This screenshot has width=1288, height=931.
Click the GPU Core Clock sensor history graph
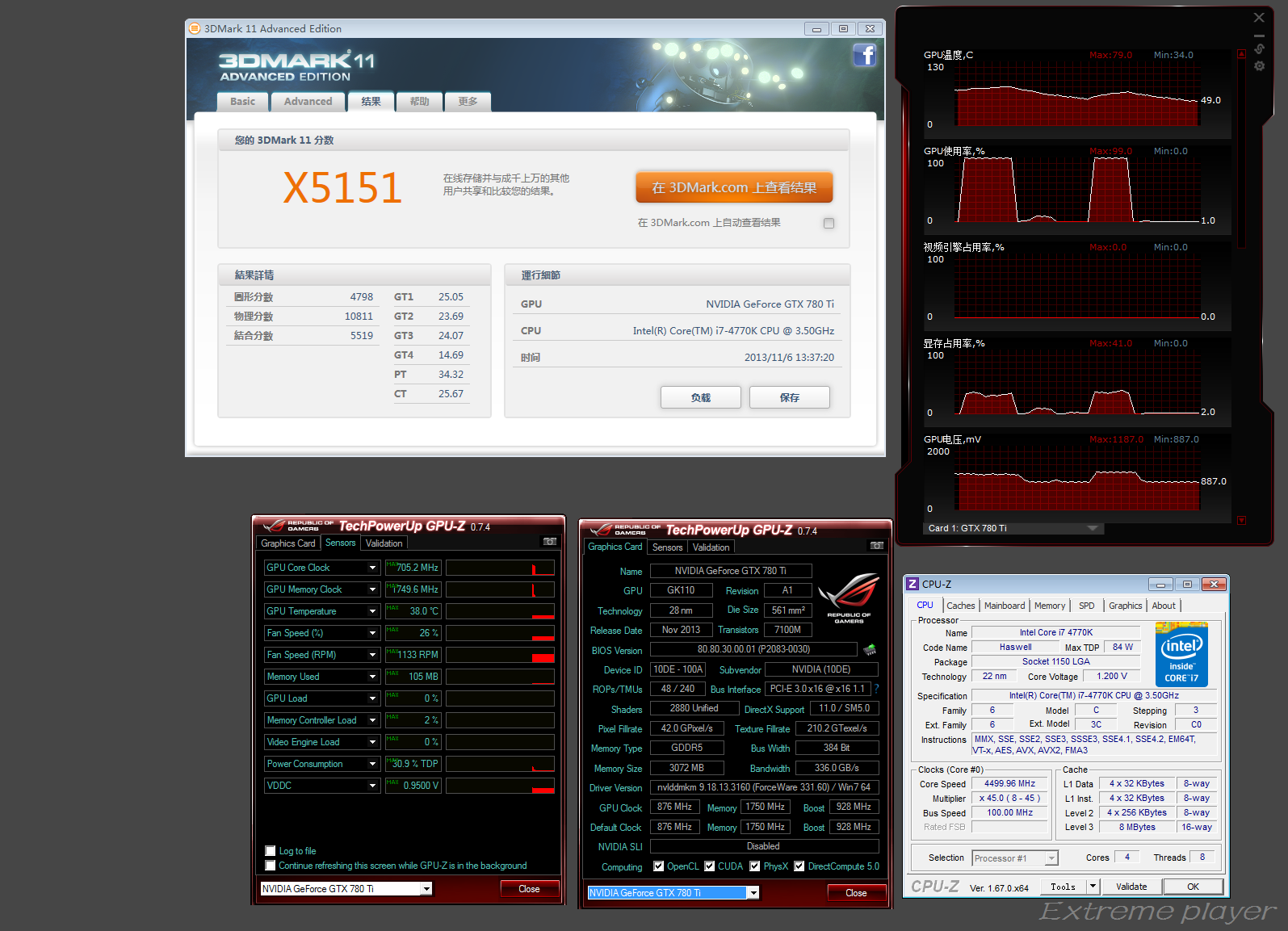(500, 568)
